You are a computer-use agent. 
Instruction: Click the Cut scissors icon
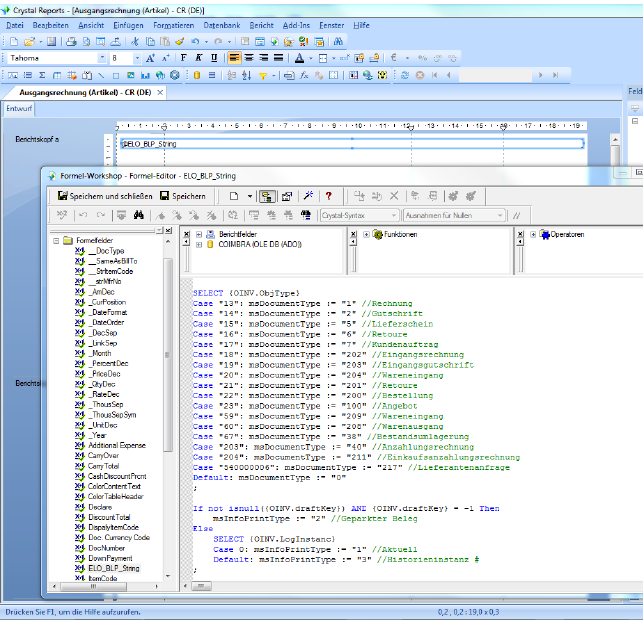136,42
